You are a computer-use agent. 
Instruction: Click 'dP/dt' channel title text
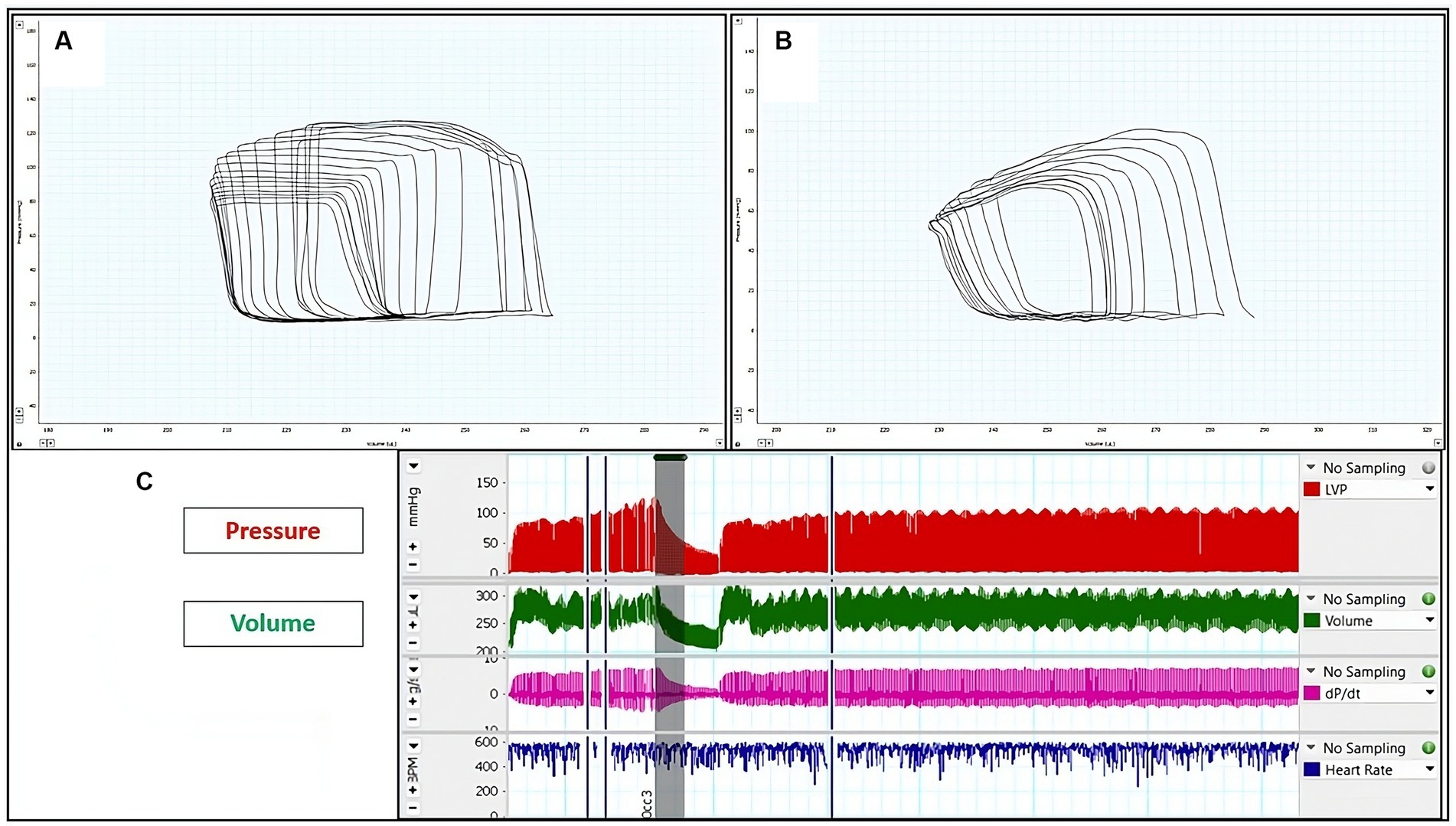pyautogui.click(x=1343, y=694)
